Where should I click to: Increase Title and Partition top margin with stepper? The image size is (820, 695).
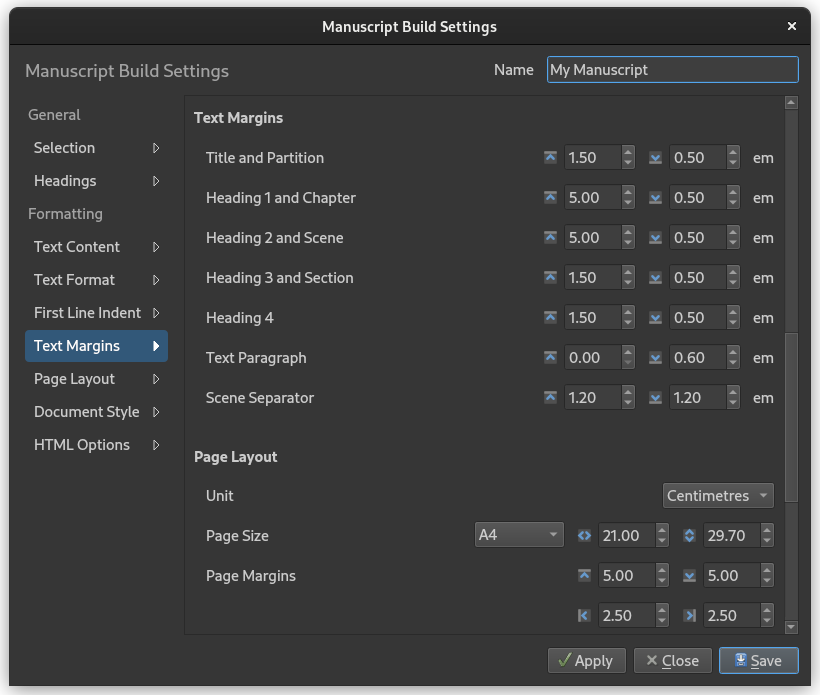(628, 152)
